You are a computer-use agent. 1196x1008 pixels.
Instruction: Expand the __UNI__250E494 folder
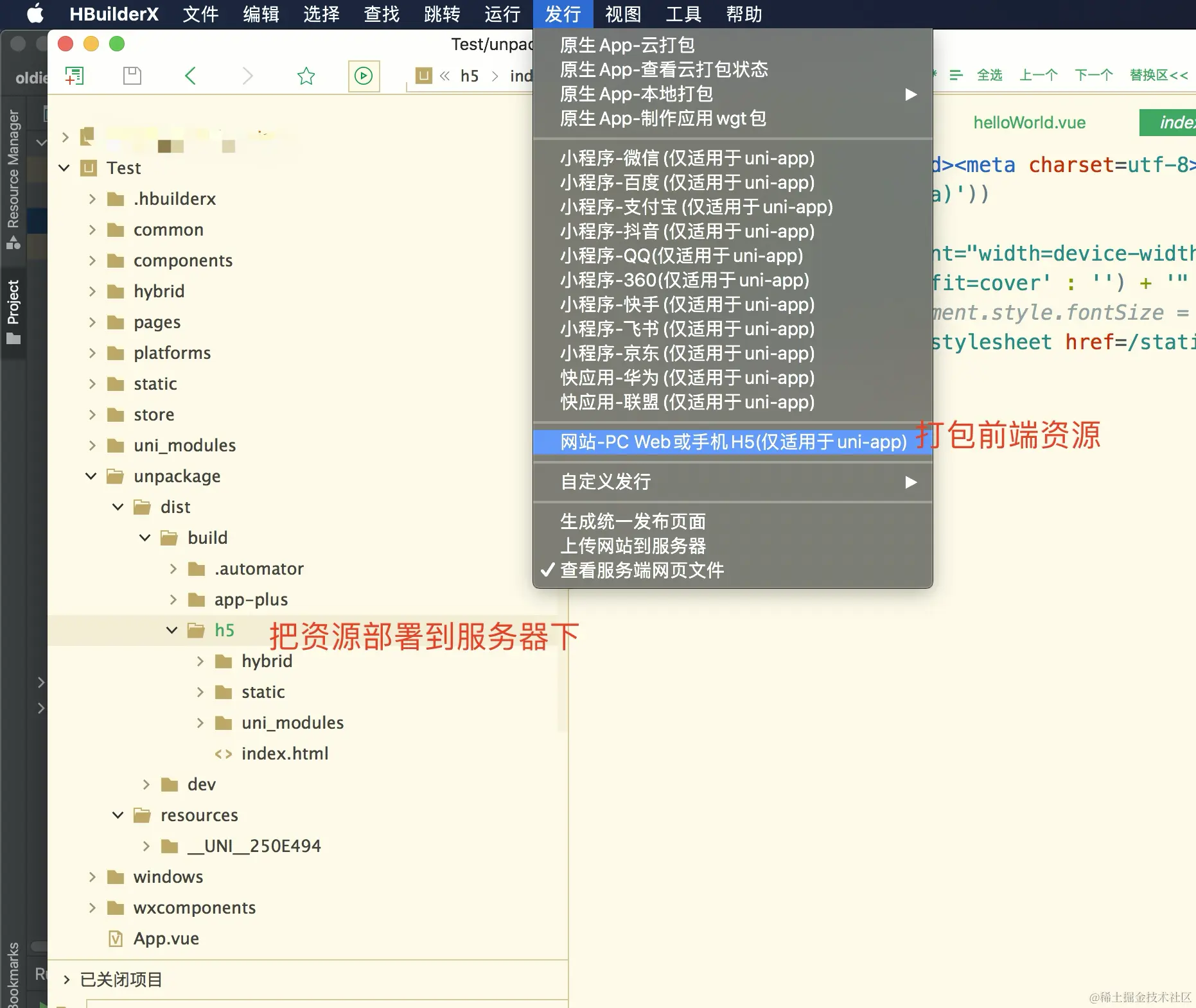[x=146, y=846]
